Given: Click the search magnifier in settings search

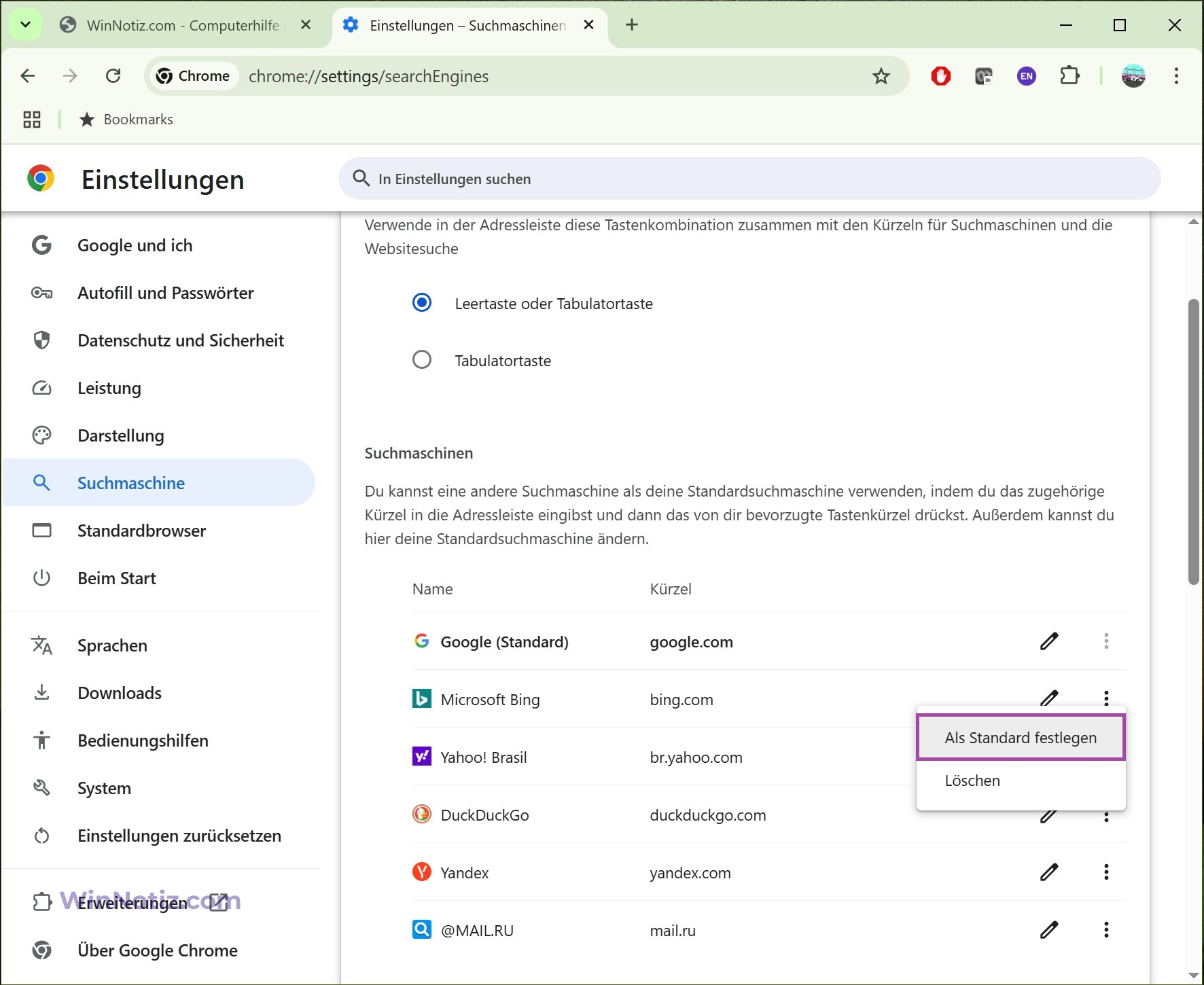Looking at the screenshot, I should [x=361, y=179].
